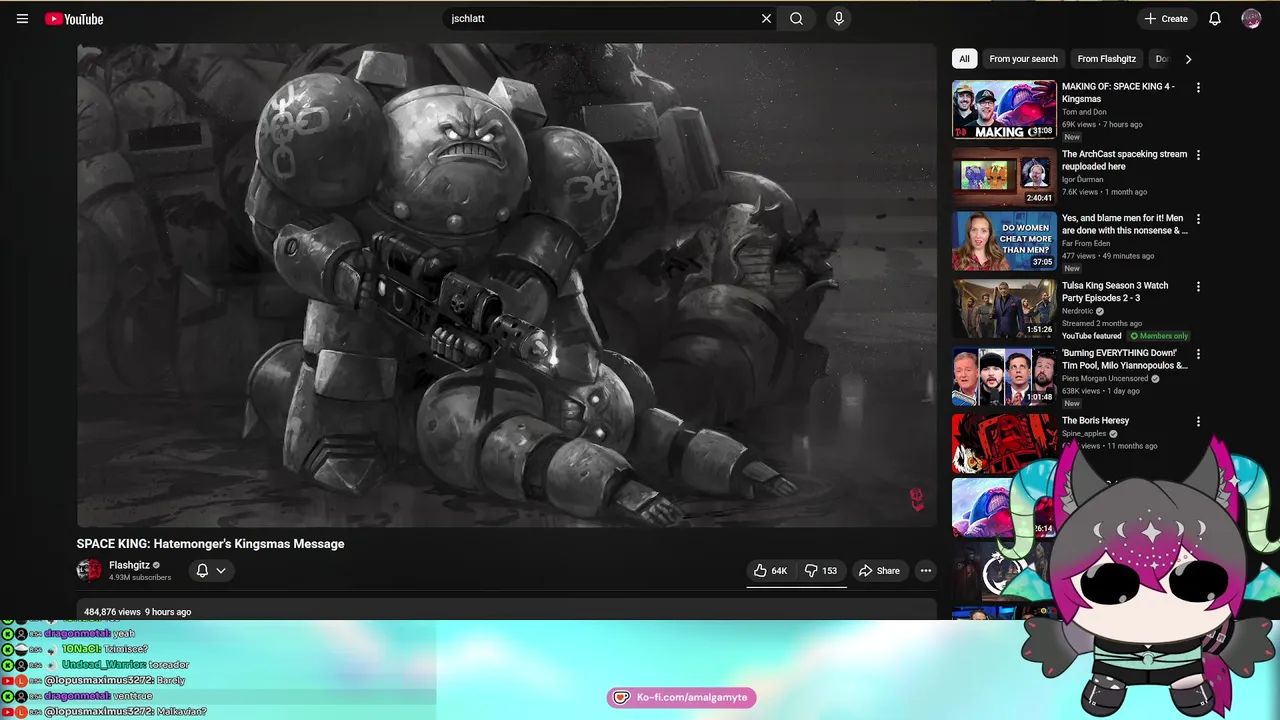The image size is (1280, 720).
Task: Open the Tulsa King Season 3 thumbnail
Action: [1004, 309]
